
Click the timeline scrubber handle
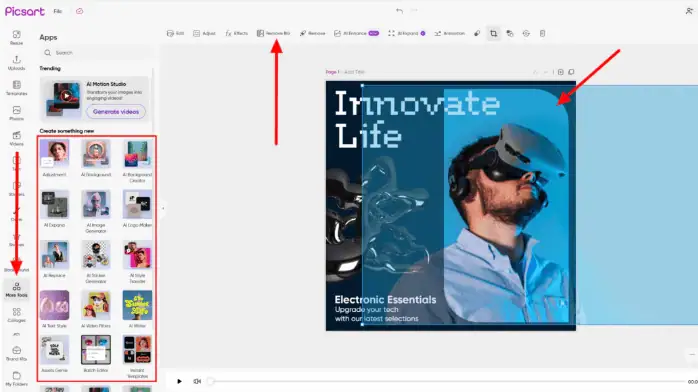(211, 381)
